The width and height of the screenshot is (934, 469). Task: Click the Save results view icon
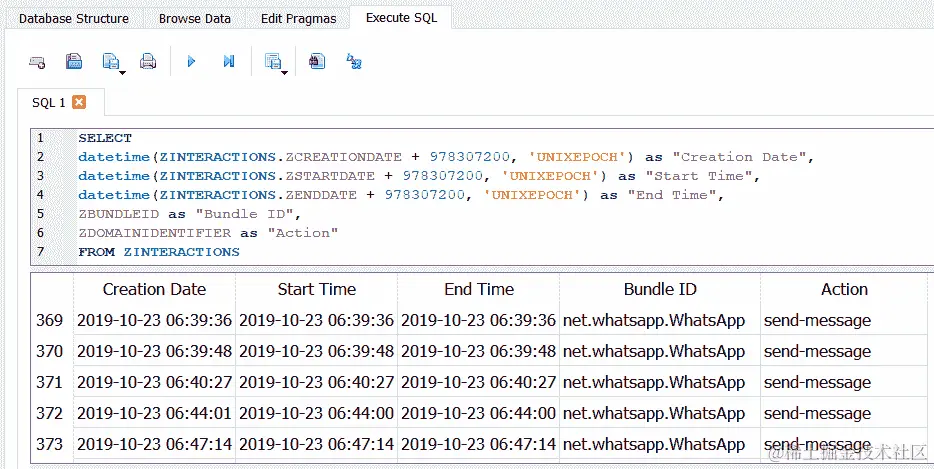272,61
